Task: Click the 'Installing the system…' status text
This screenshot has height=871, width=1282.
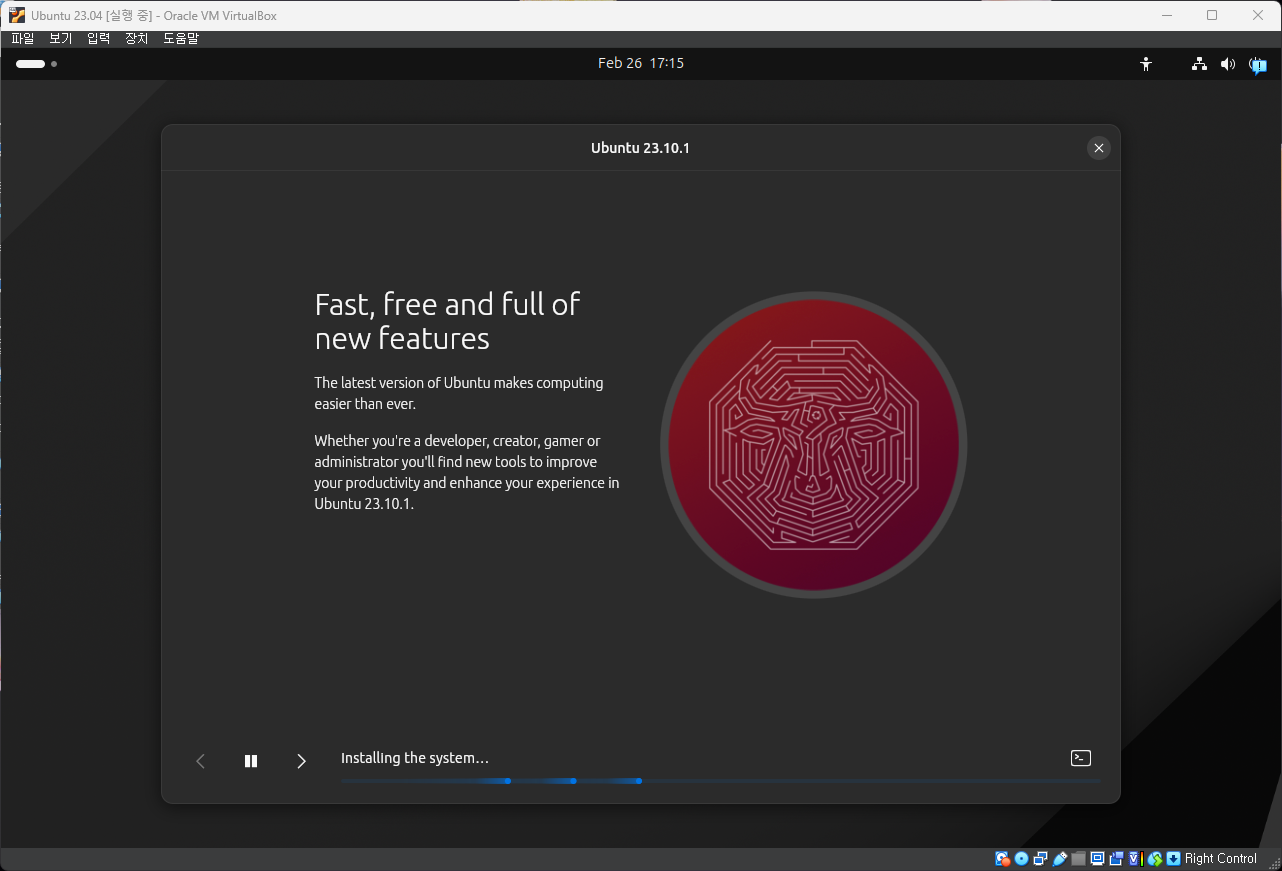Action: 415,758
